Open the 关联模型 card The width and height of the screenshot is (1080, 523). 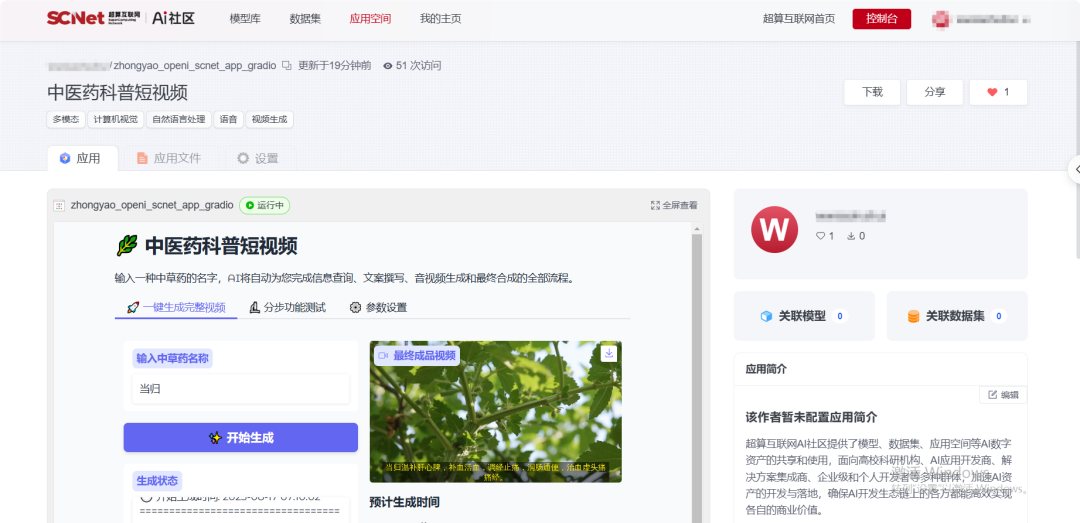804,316
